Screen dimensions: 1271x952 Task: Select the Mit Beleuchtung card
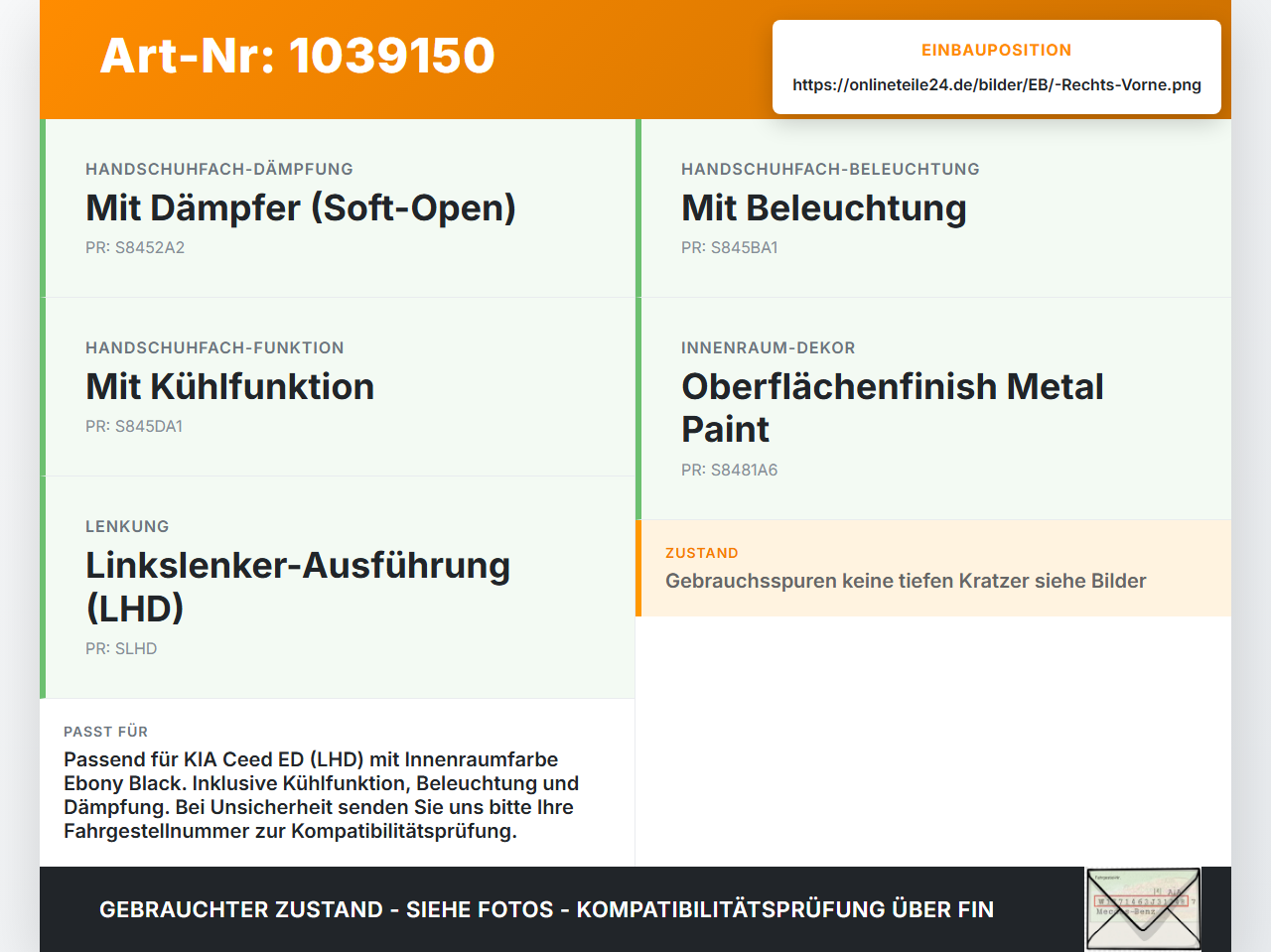tap(933, 208)
